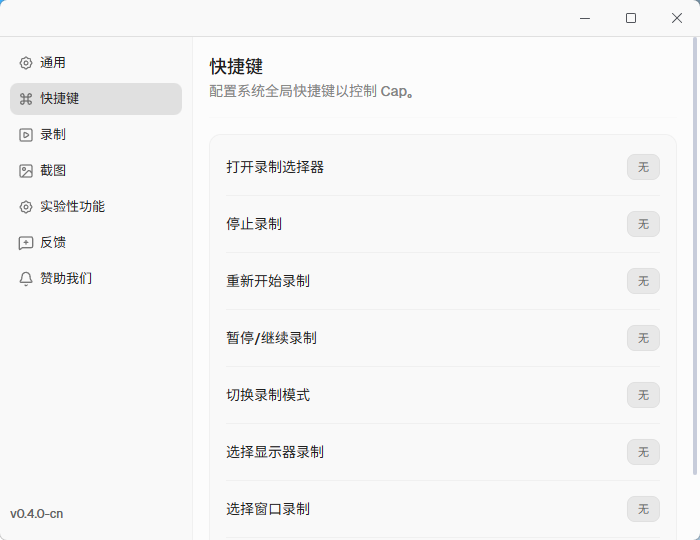Open the 截图 settings page

tap(96, 171)
